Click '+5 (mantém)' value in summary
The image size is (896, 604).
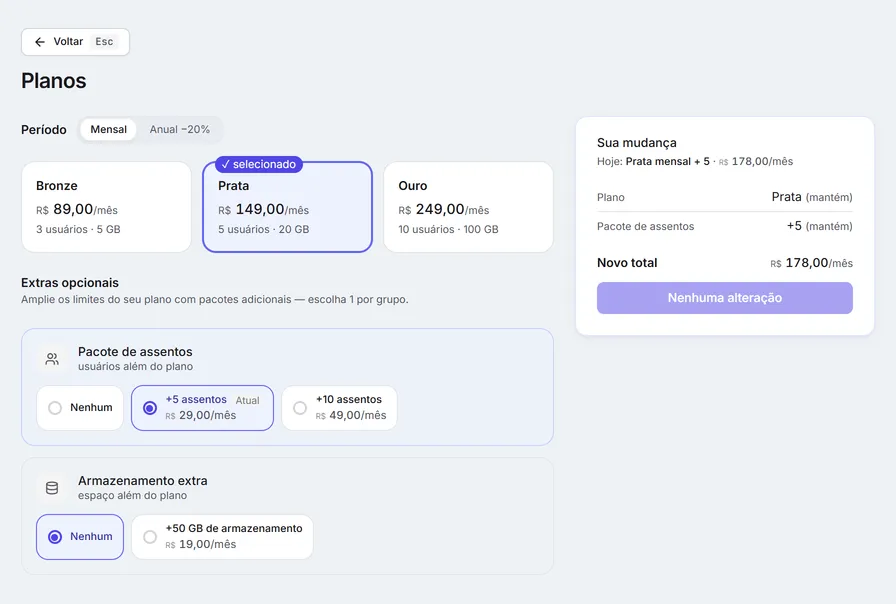click(x=819, y=226)
